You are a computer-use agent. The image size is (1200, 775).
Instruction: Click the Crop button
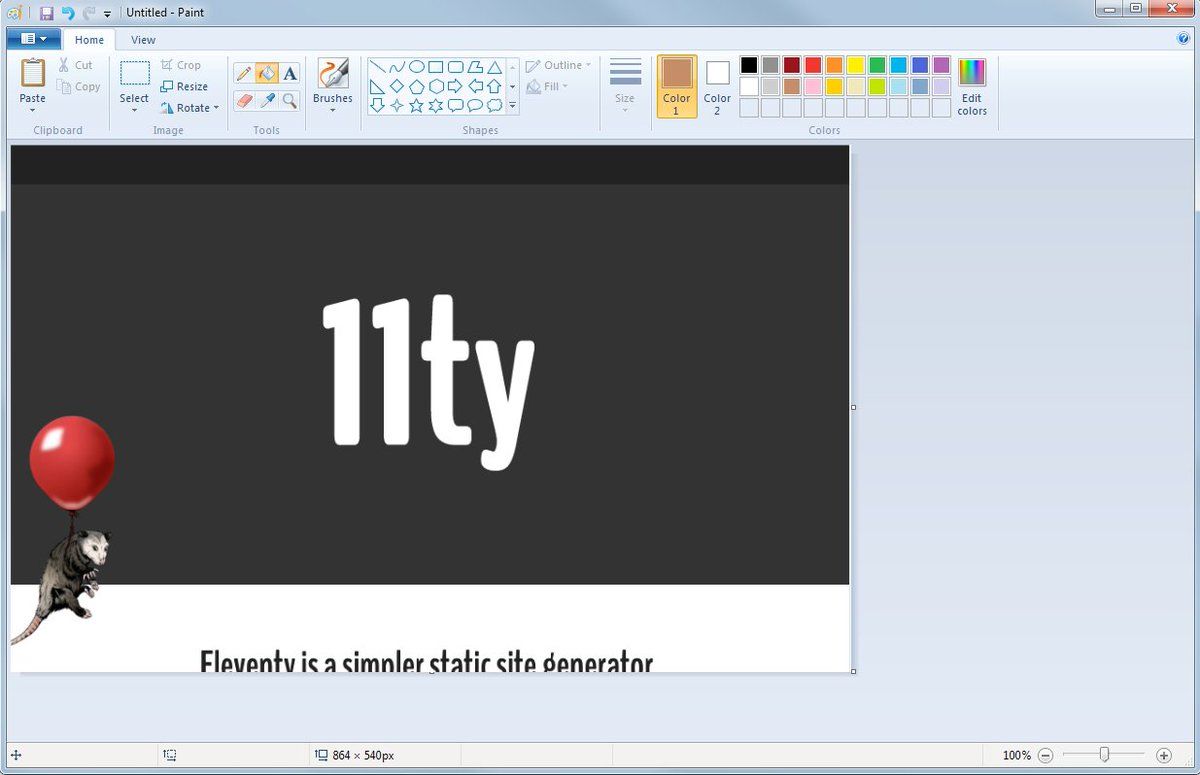(x=181, y=65)
